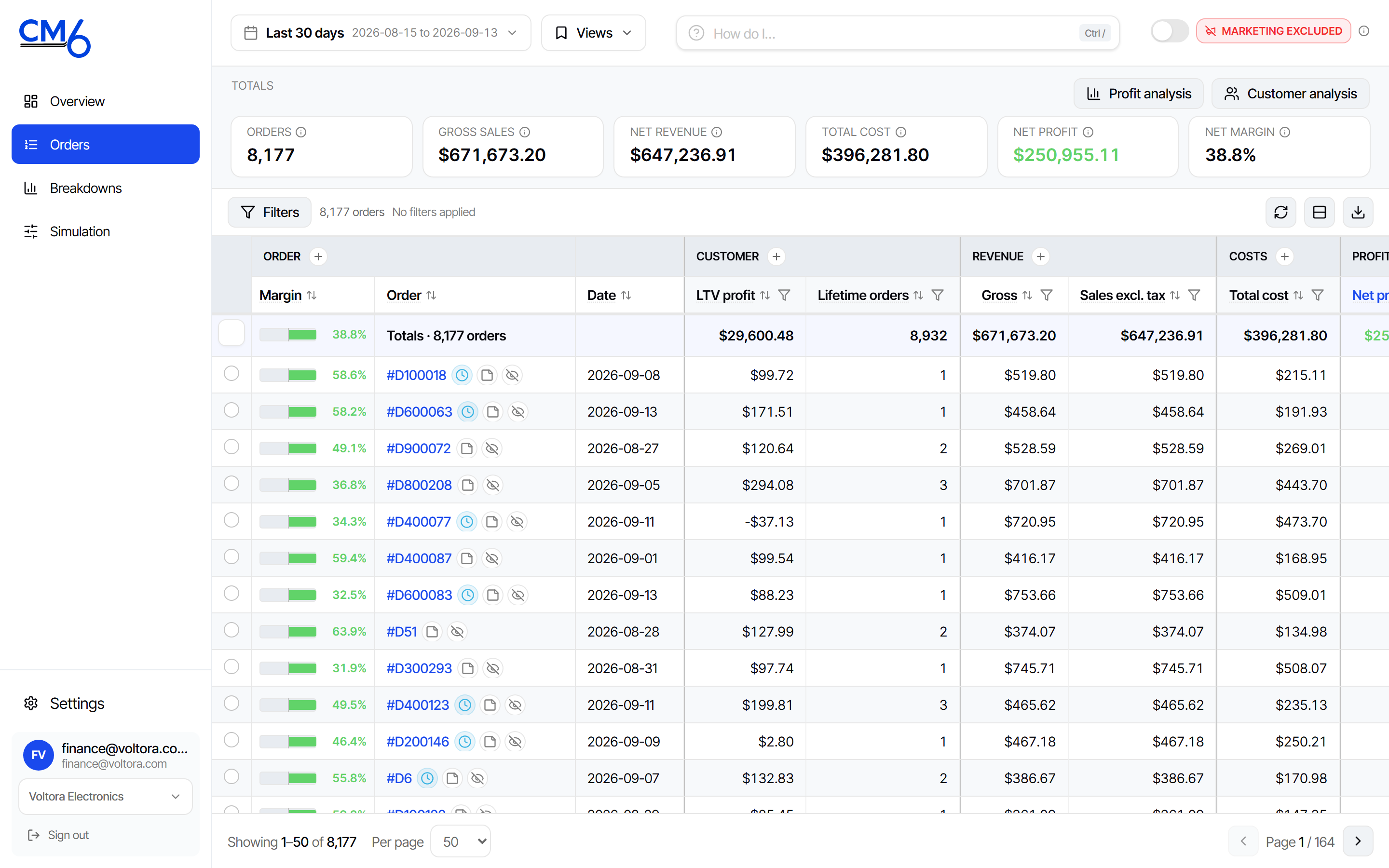Open the Simulation page

(106, 231)
